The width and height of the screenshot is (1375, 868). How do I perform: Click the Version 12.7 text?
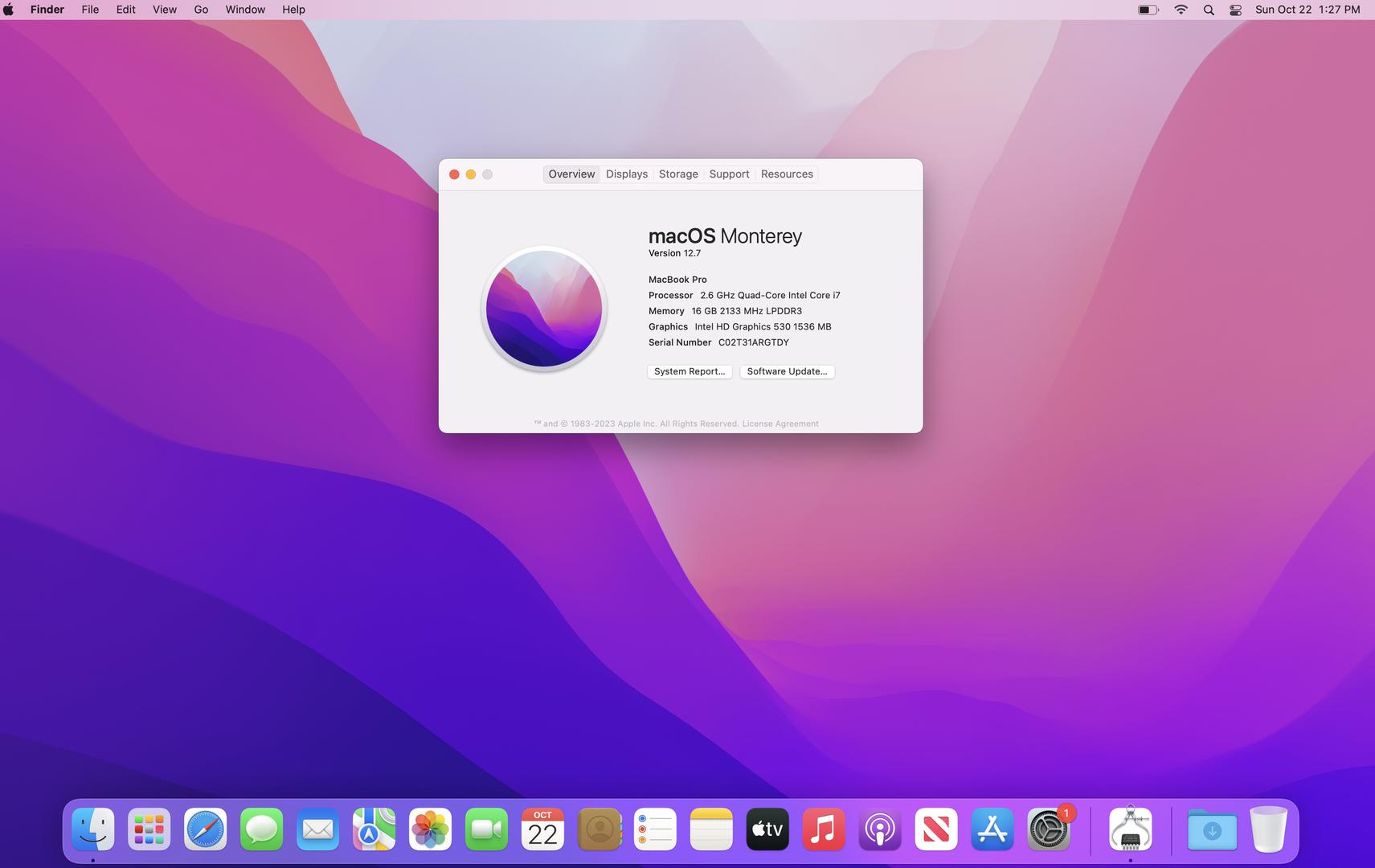(674, 253)
